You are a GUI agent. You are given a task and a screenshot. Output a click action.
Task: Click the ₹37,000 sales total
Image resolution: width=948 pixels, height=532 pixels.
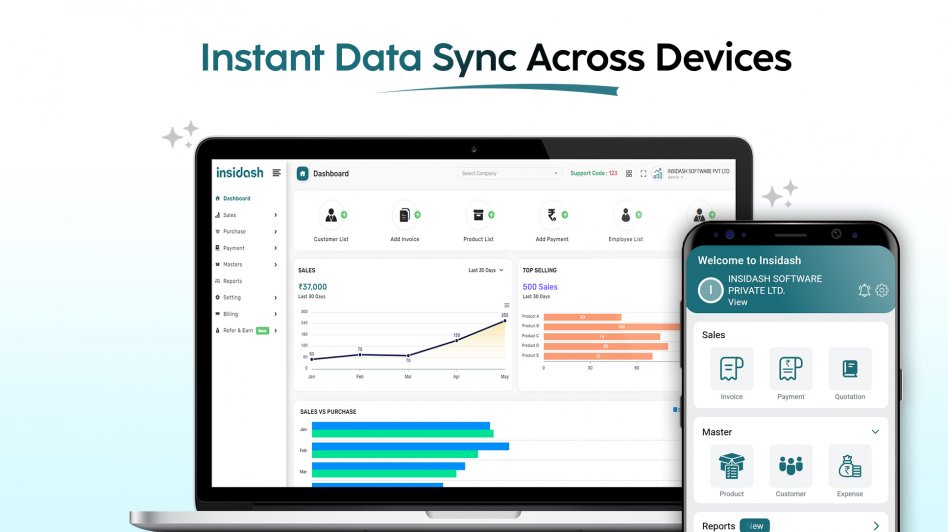click(313, 287)
